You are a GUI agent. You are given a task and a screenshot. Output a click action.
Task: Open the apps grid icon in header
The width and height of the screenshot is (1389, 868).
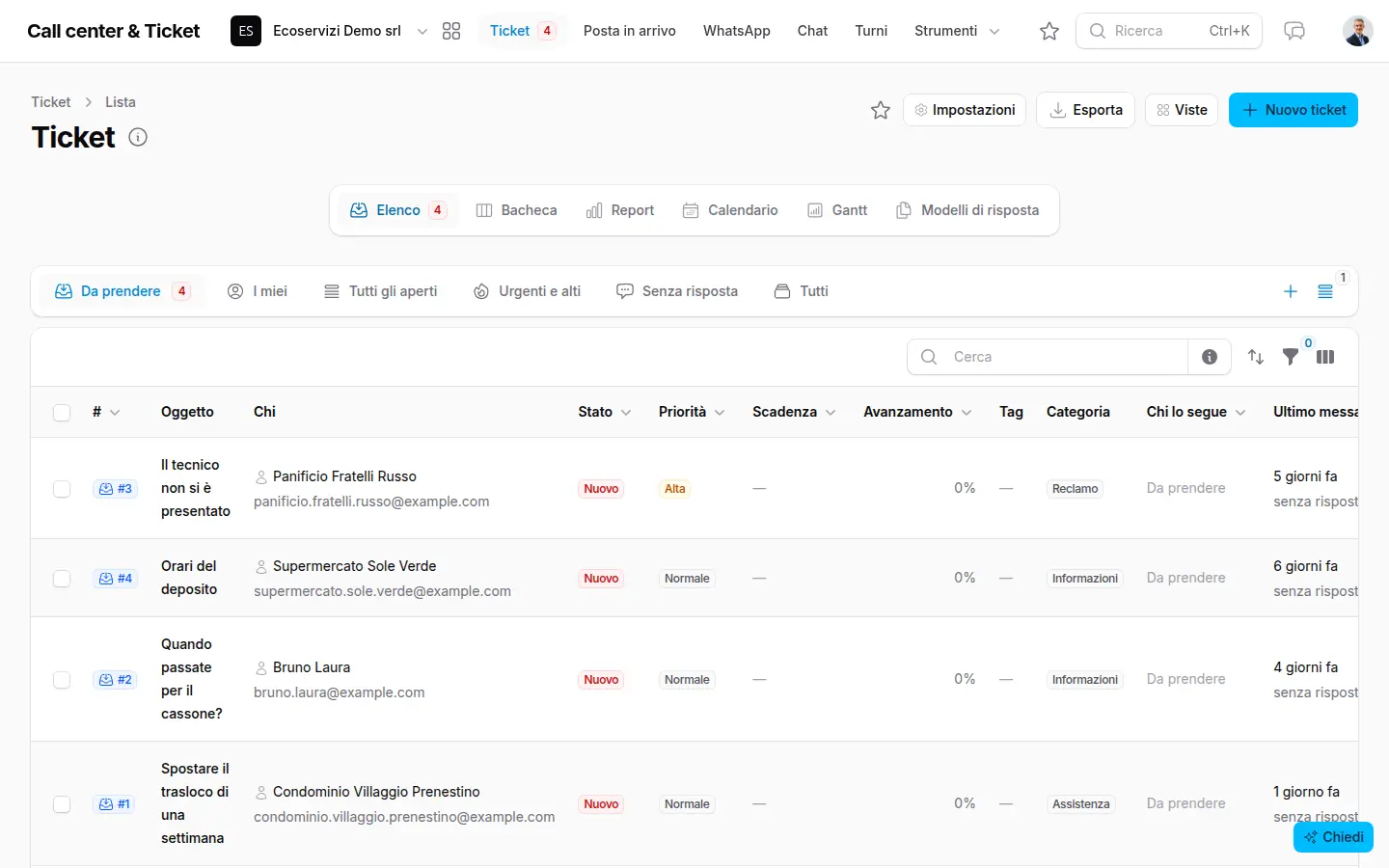point(451,31)
